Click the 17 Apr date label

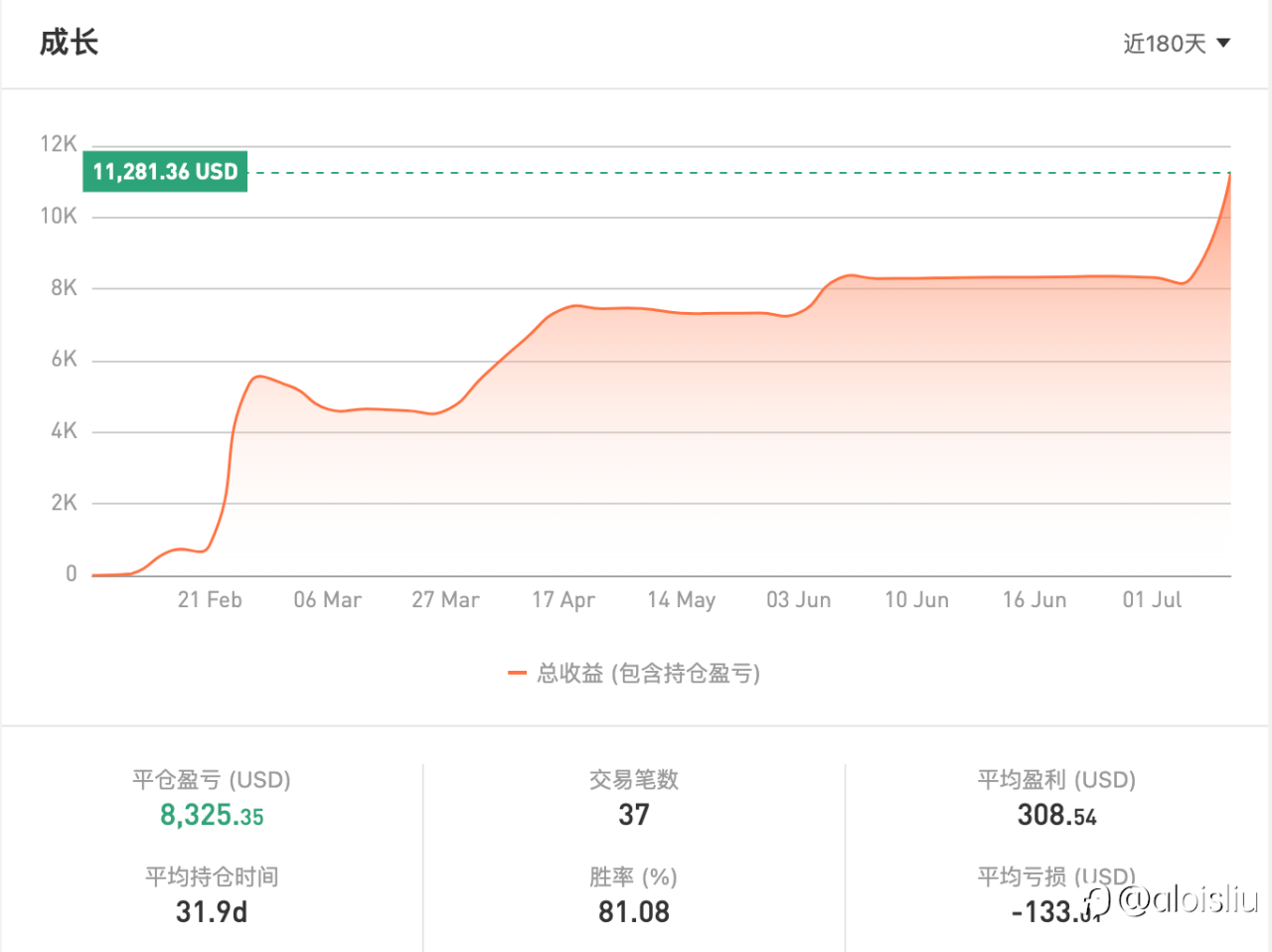[563, 600]
